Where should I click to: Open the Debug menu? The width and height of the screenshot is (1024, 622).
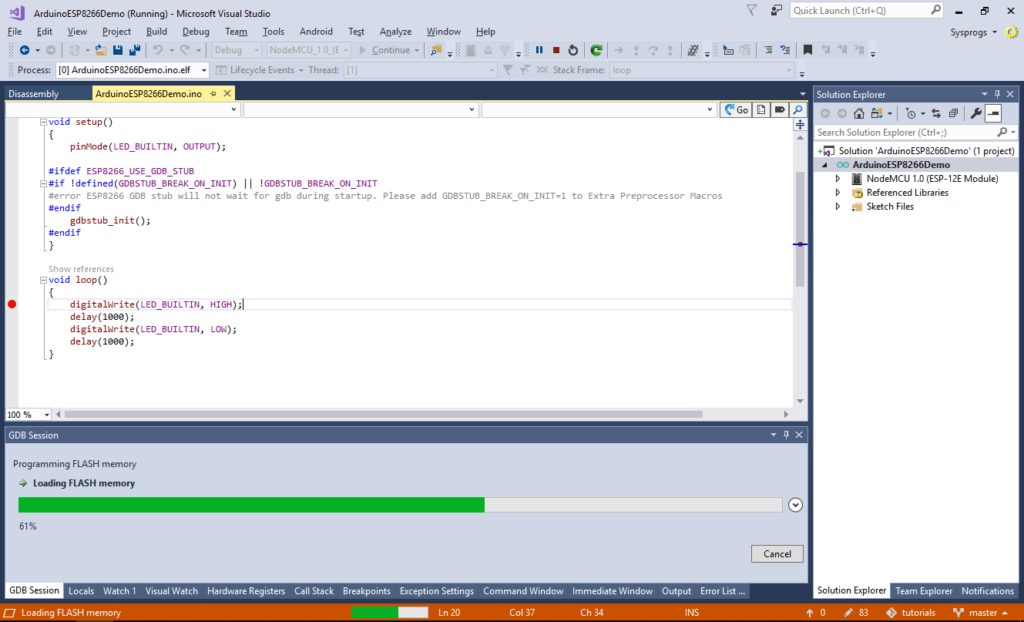[x=196, y=31]
